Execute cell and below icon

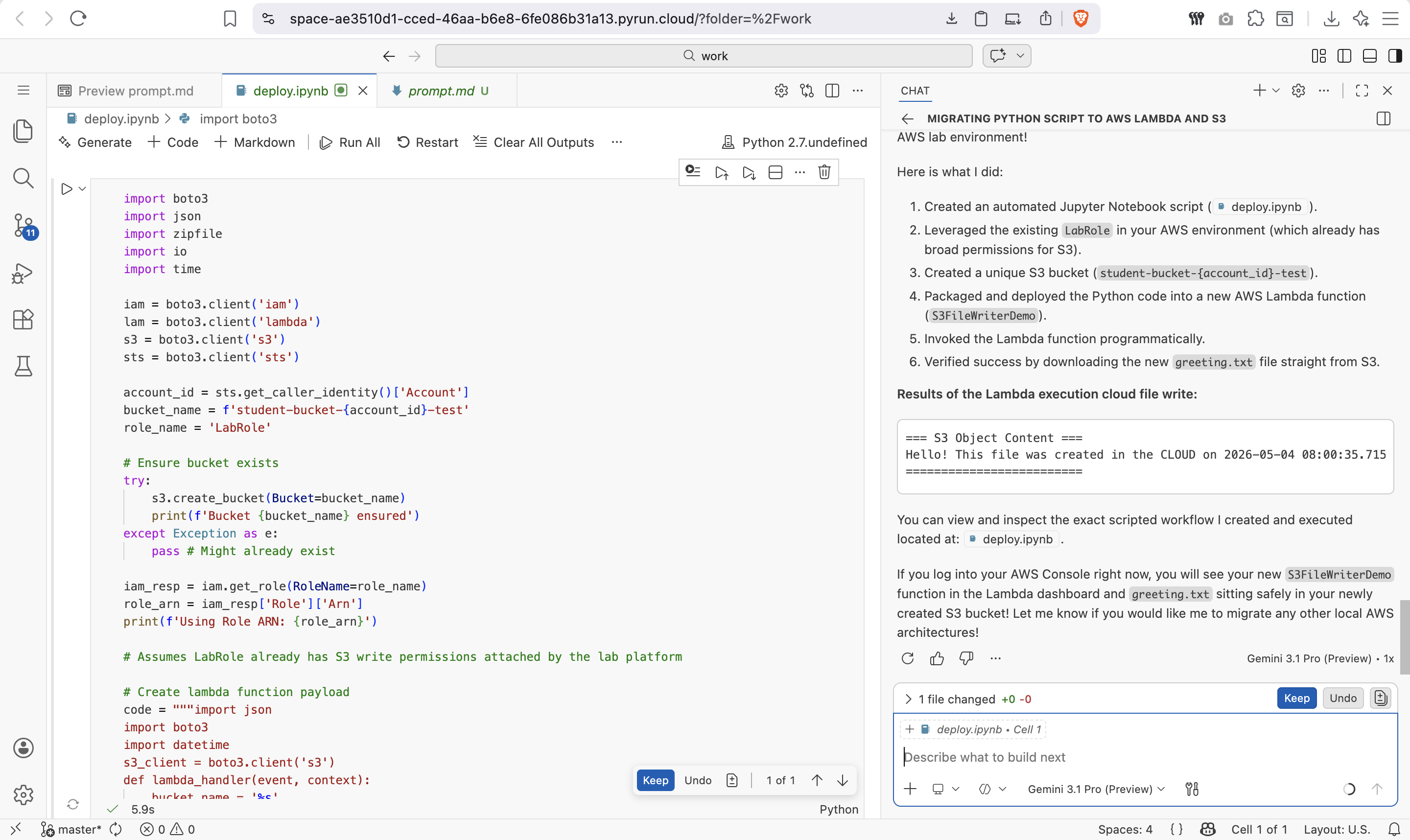[x=749, y=172]
